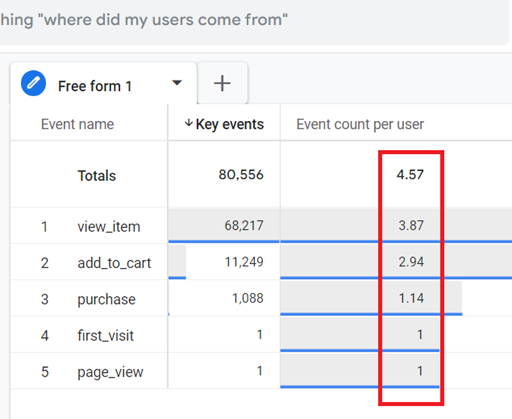Click row number 5 for page_view

pyautogui.click(x=45, y=372)
